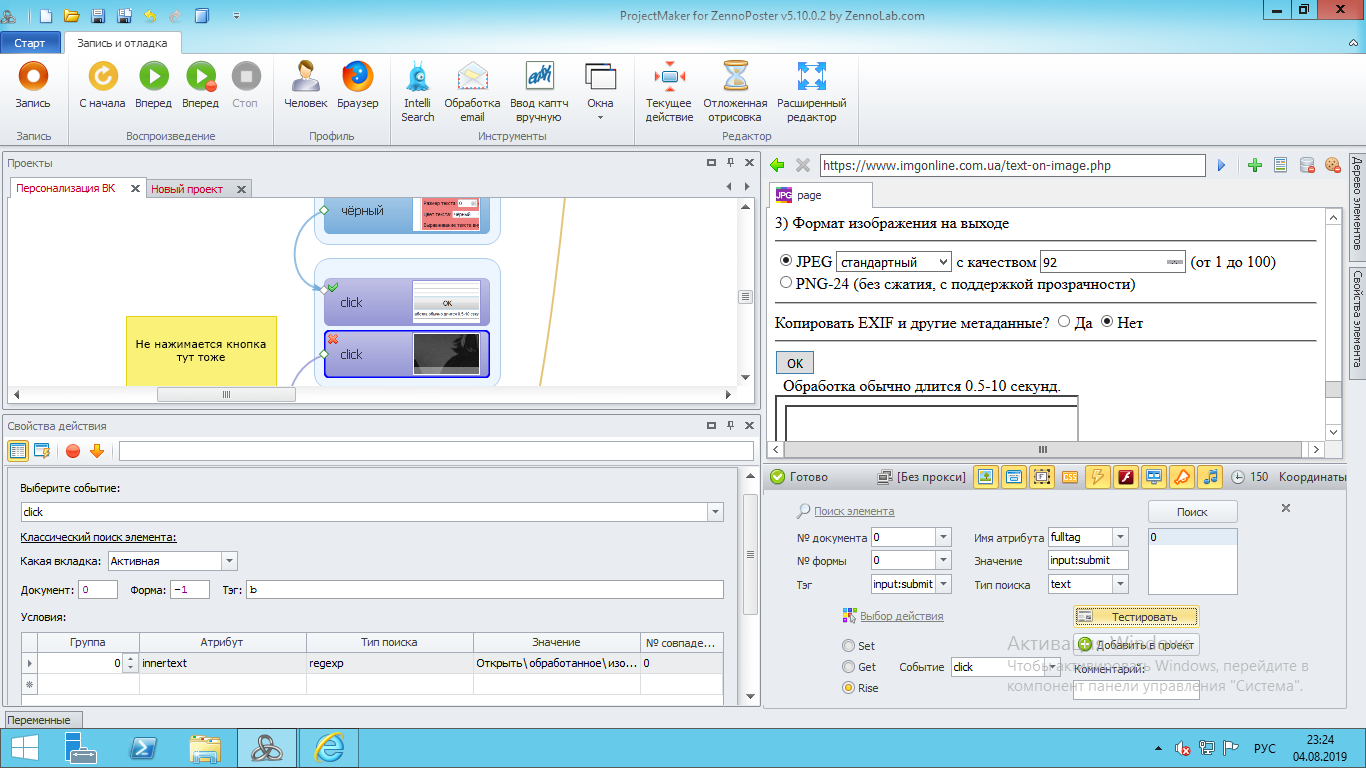The image size is (1366, 768).
Task: Clear cache with the database icon
Action: coord(1306,165)
